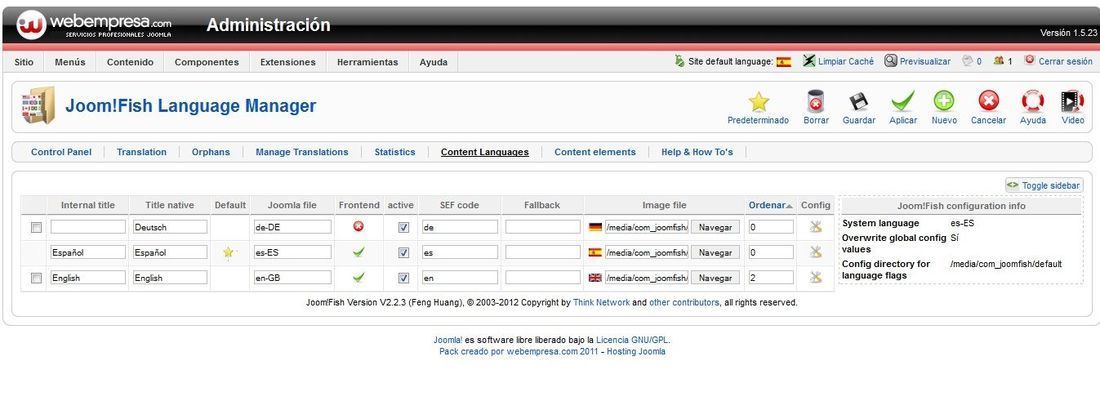Viewport: 1100px width, 410px height.
Task: Open the Contenido menu
Action: click(x=130, y=62)
